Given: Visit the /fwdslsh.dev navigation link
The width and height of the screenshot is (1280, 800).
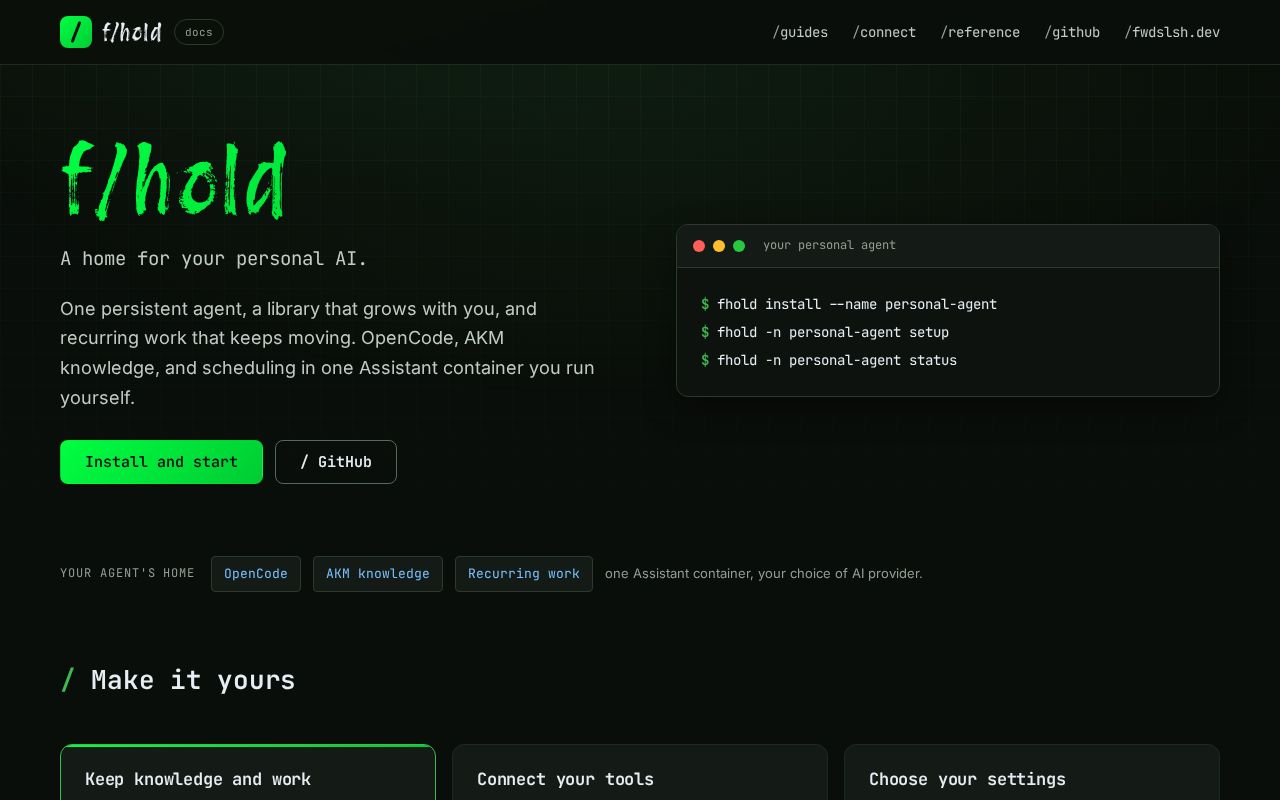Looking at the screenshot, I should (1172, 32).
